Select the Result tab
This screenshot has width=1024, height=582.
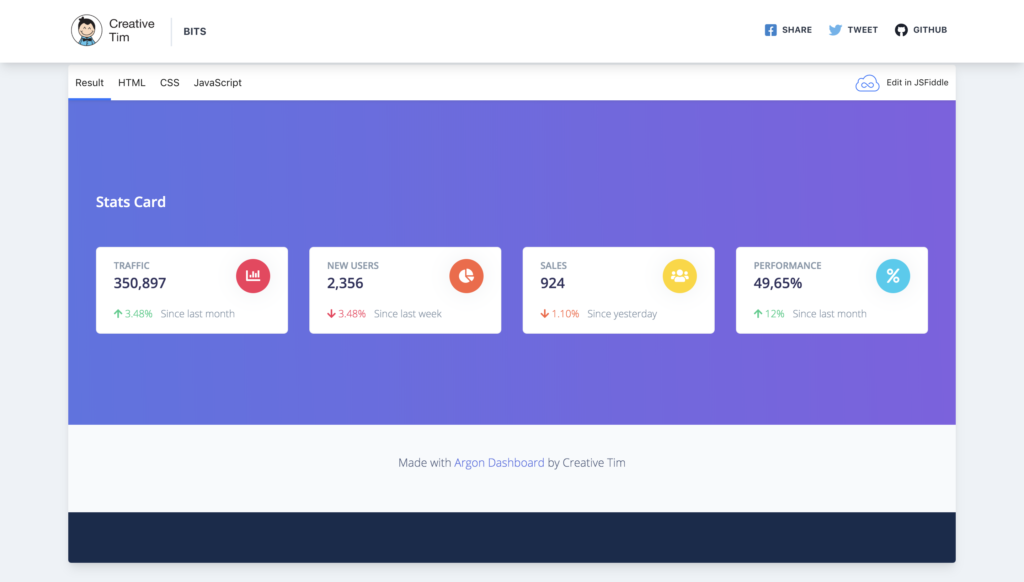89,83
